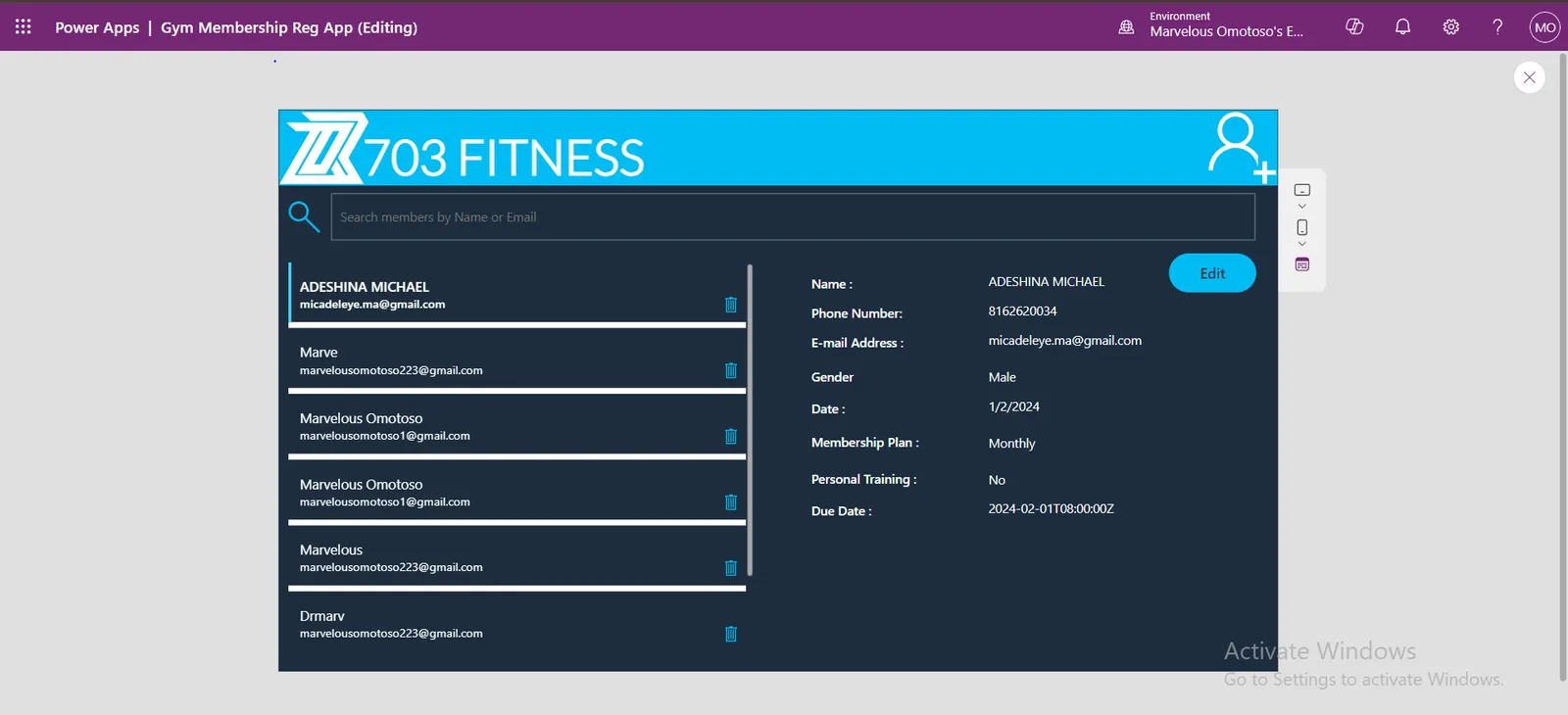
Task: Click the trash icon on the Marve row
Action: click(x=730, y=370)
